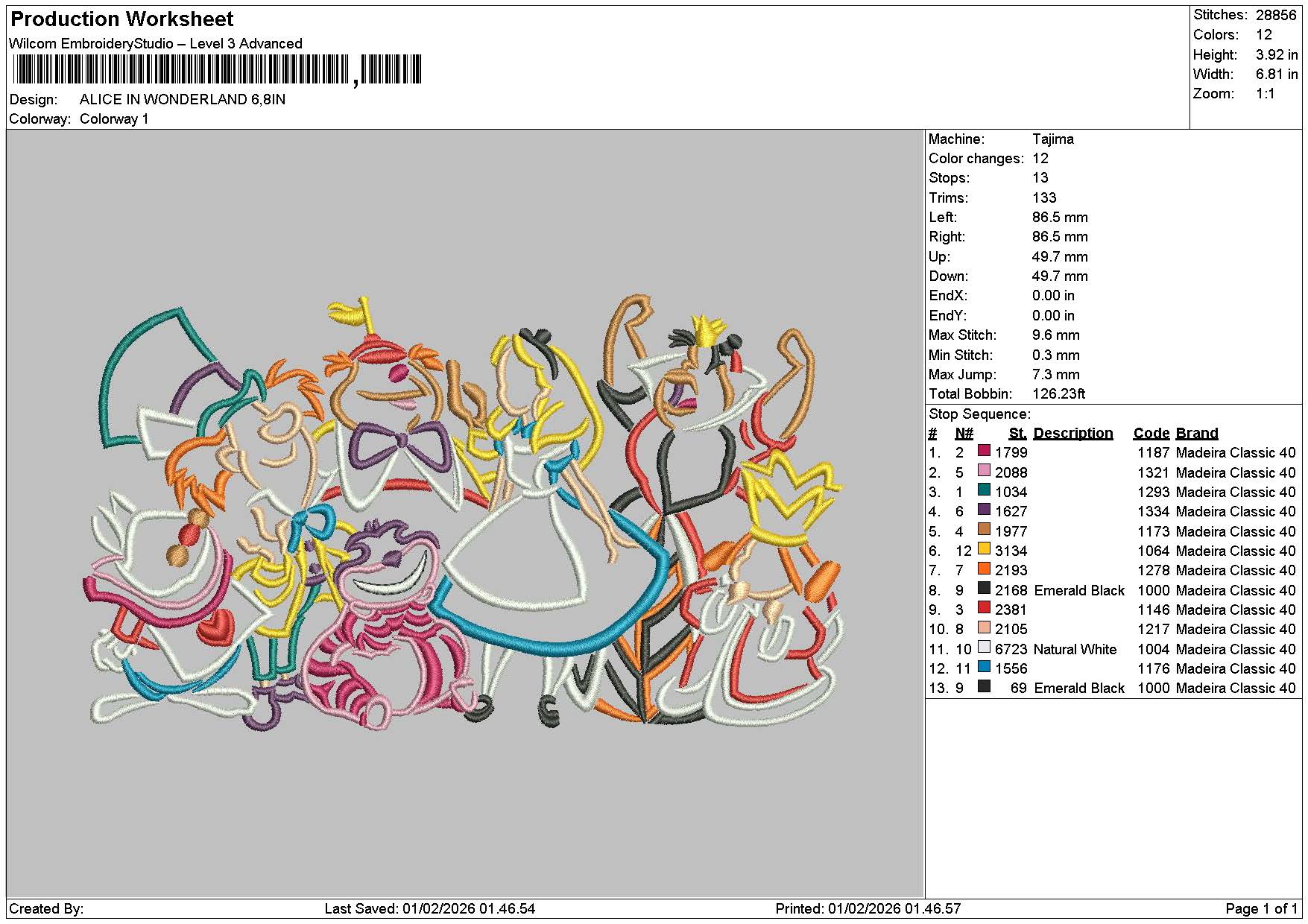Click the 'Stop Sequence:' label
Screen dimensions: 1308x924
pyautogui.click(x=979, y=414)
